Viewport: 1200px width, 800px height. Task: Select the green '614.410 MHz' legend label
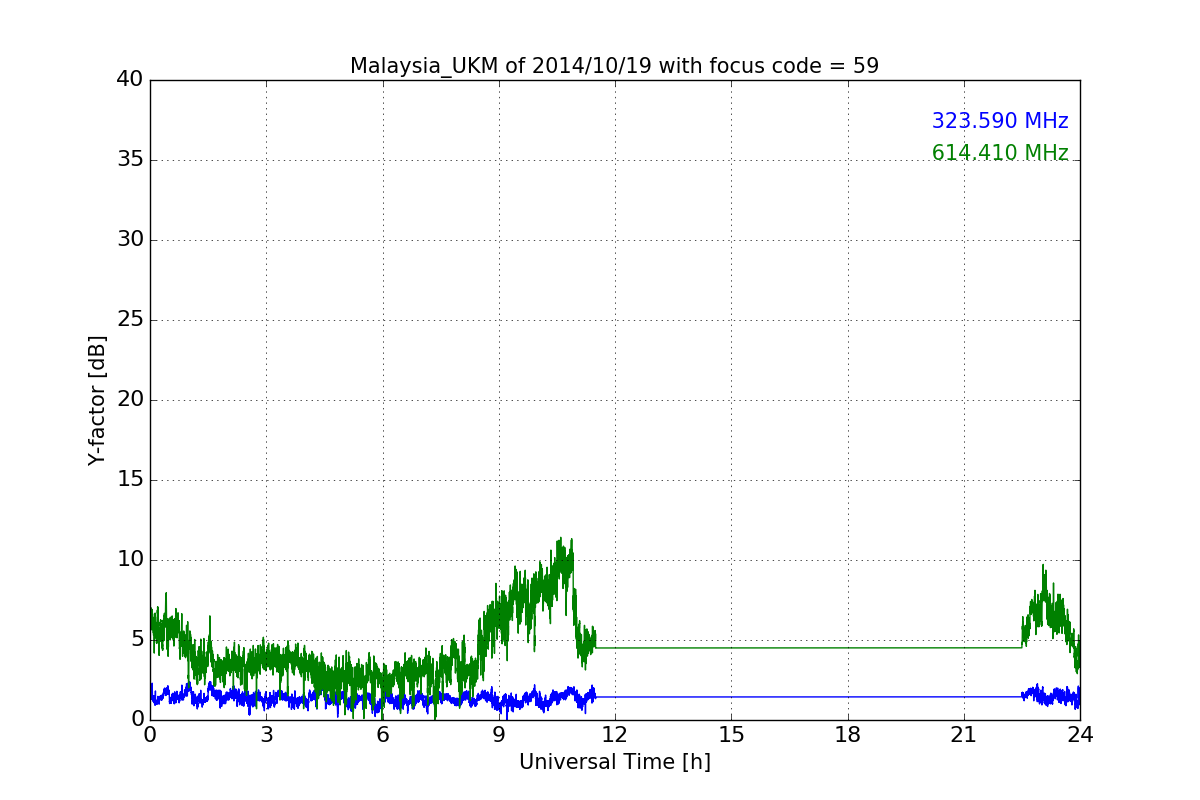coord(1000,153)
